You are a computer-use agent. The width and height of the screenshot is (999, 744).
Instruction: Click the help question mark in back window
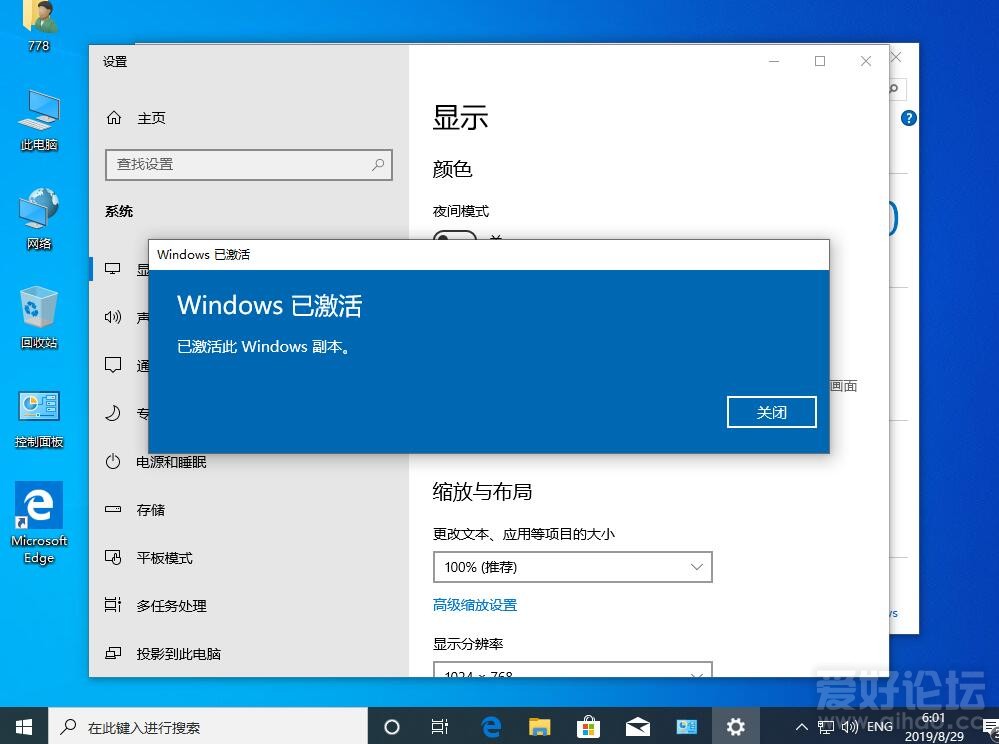[909, 118]
